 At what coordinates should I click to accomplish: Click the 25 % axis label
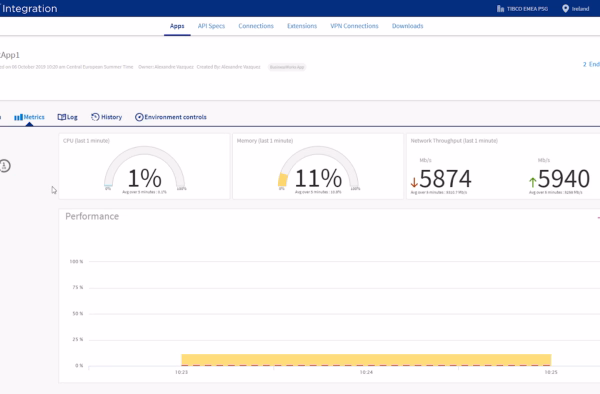[78, 340]
